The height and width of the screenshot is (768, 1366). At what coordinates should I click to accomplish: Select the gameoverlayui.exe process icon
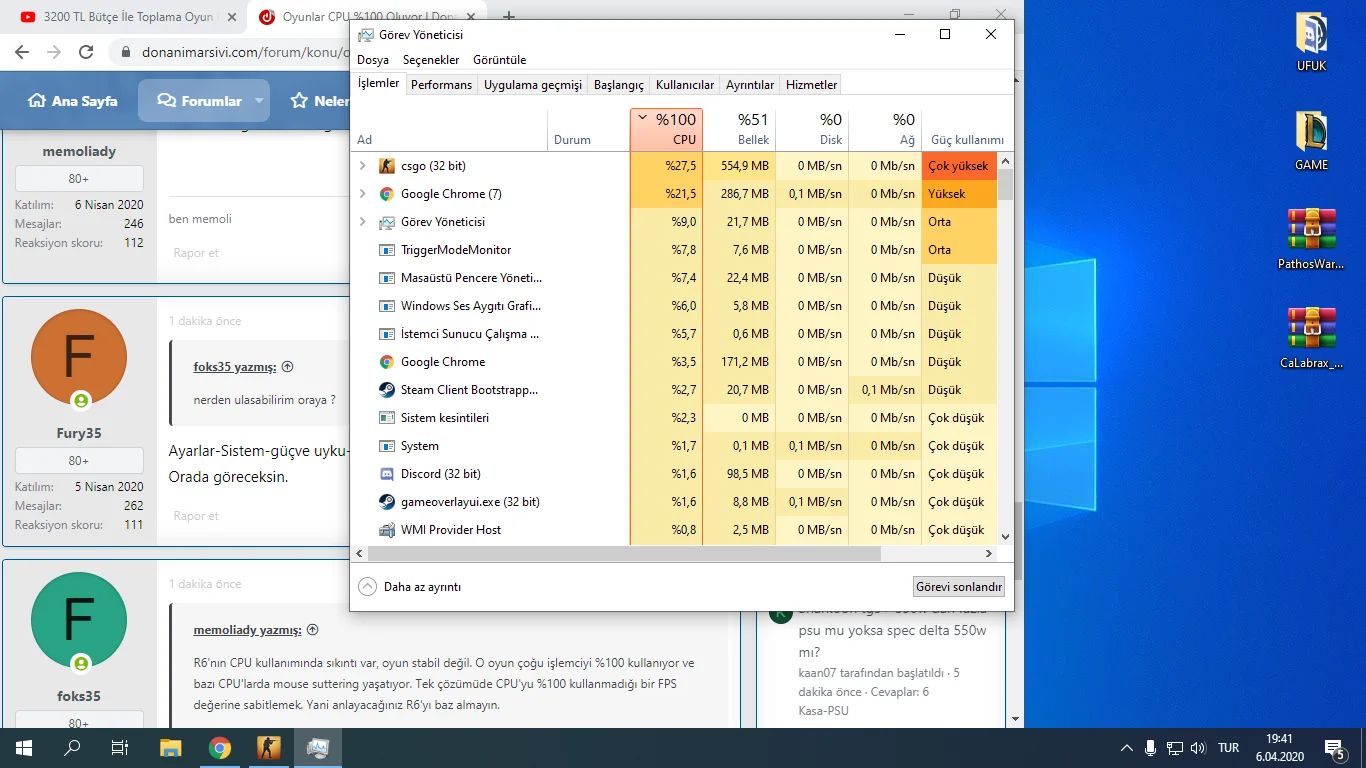[387, 502]
